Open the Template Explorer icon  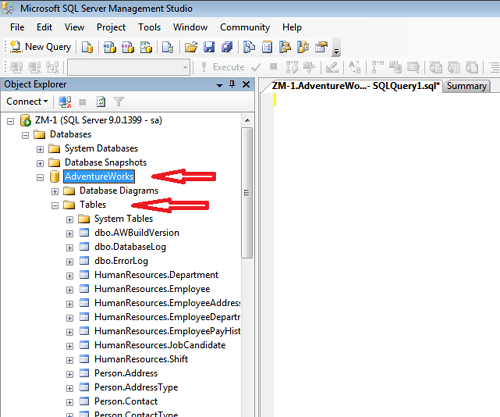coord(303,47)
